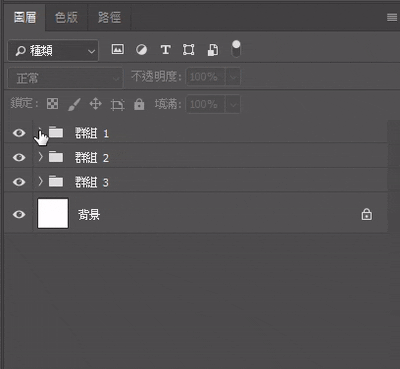Open the 種類 filter type dropdown

[53, 51]
